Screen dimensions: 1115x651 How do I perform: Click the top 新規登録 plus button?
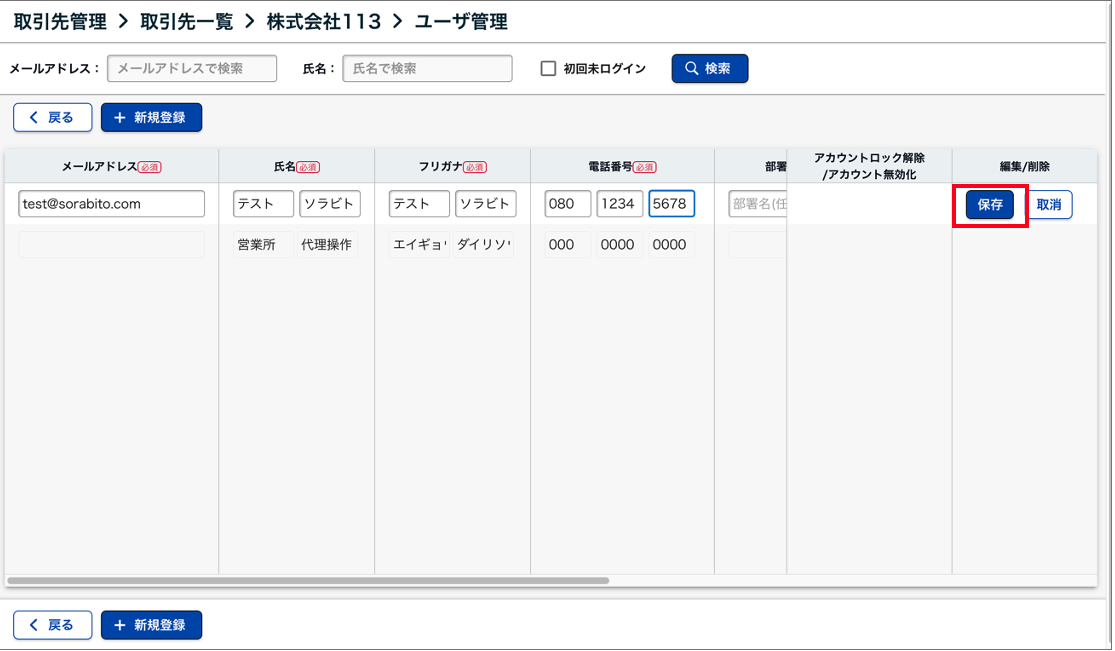tap(151, 118)
